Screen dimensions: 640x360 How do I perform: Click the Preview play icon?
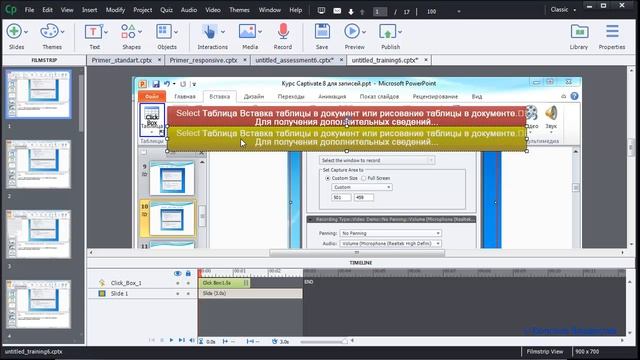pyautogui.click(x=352, y=31)
